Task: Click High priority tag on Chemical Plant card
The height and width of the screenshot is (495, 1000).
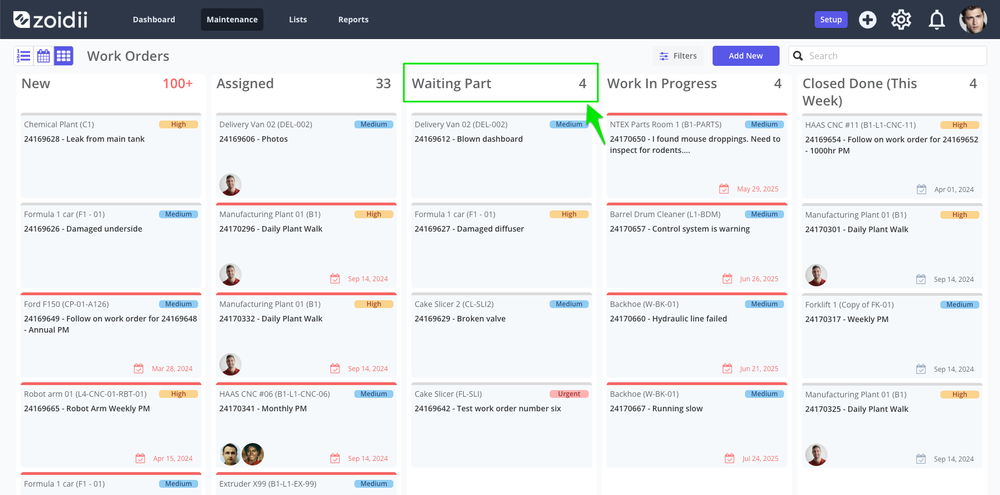Action: 179,124
